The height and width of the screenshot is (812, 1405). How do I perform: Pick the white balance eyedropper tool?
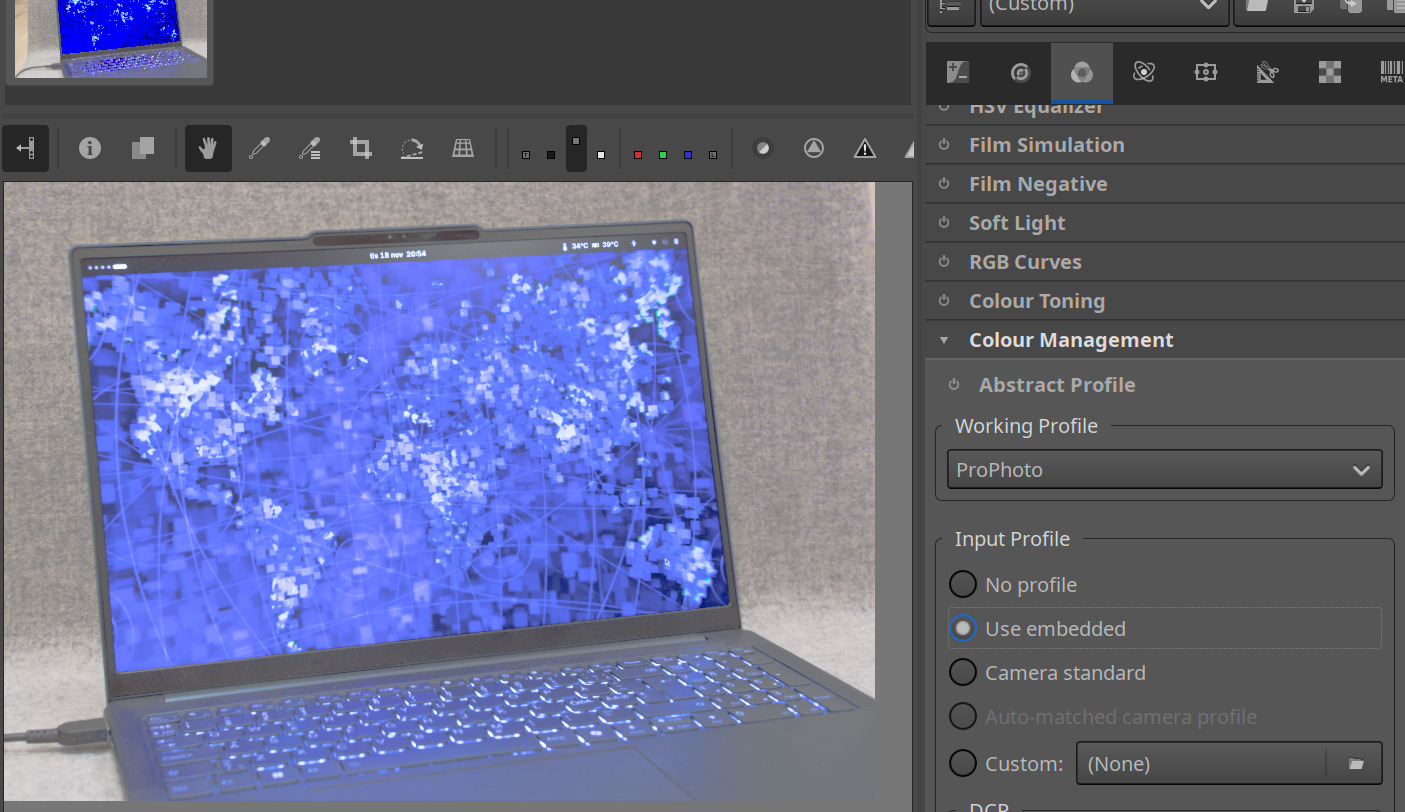click(x=259, y=149)
